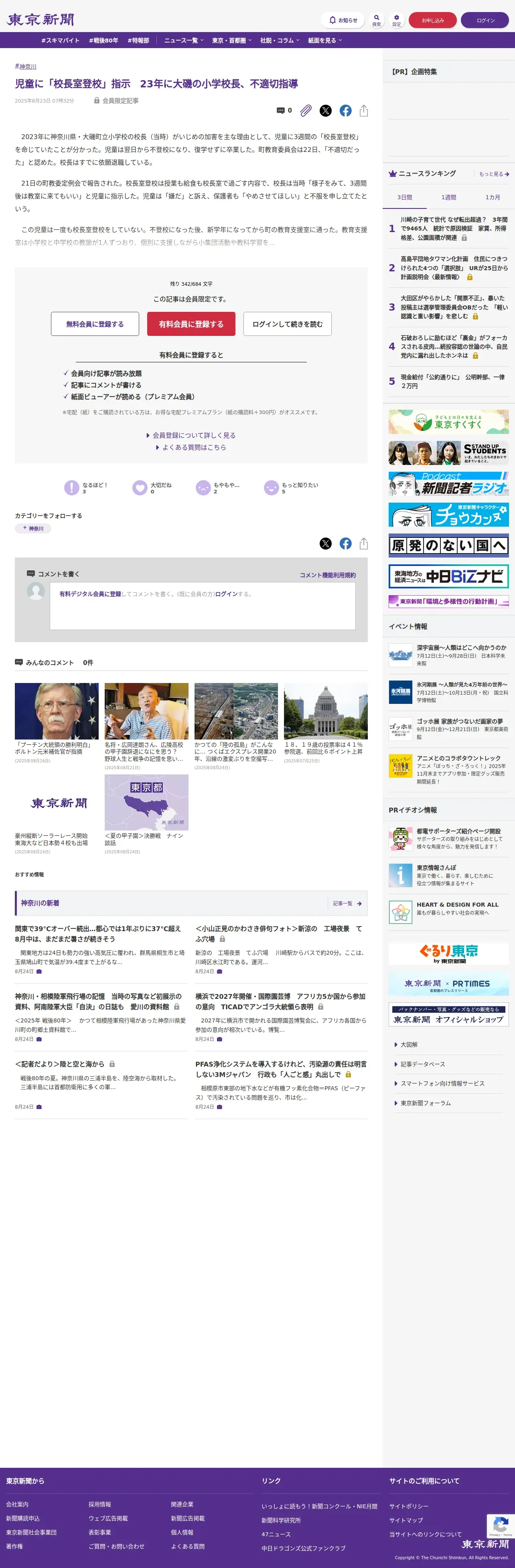Open the STAND UP STUDENTS banner
This screenshot has width=515, height=1568.
point(448,453)
